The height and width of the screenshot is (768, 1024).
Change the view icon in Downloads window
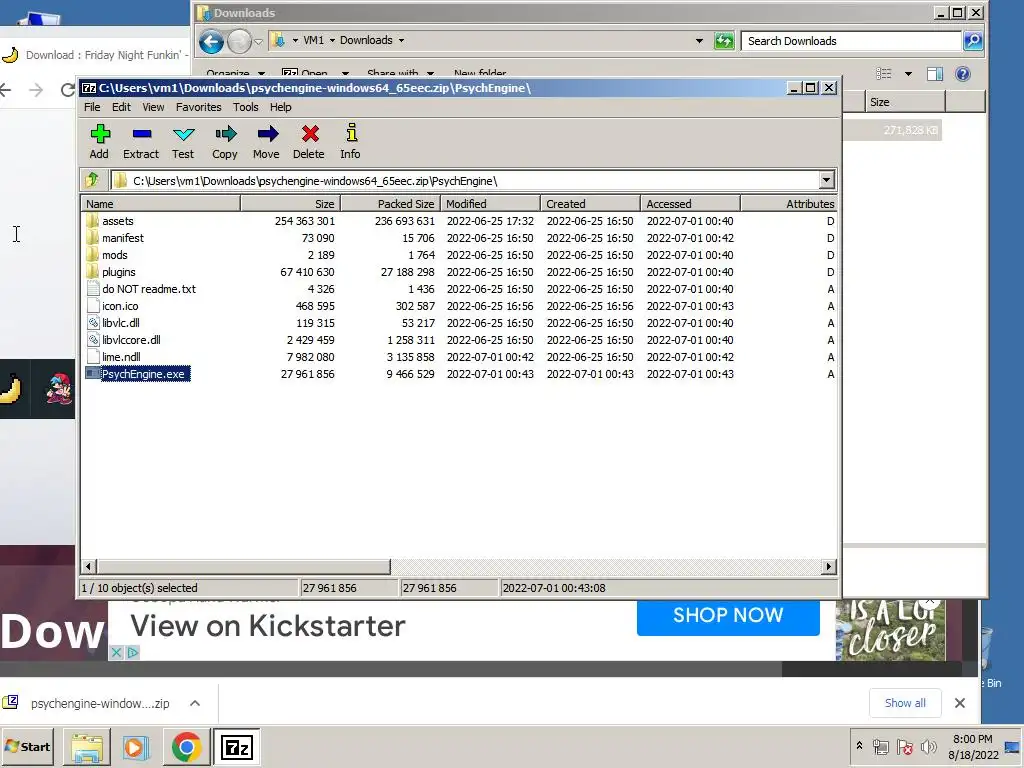click(884, 74)
